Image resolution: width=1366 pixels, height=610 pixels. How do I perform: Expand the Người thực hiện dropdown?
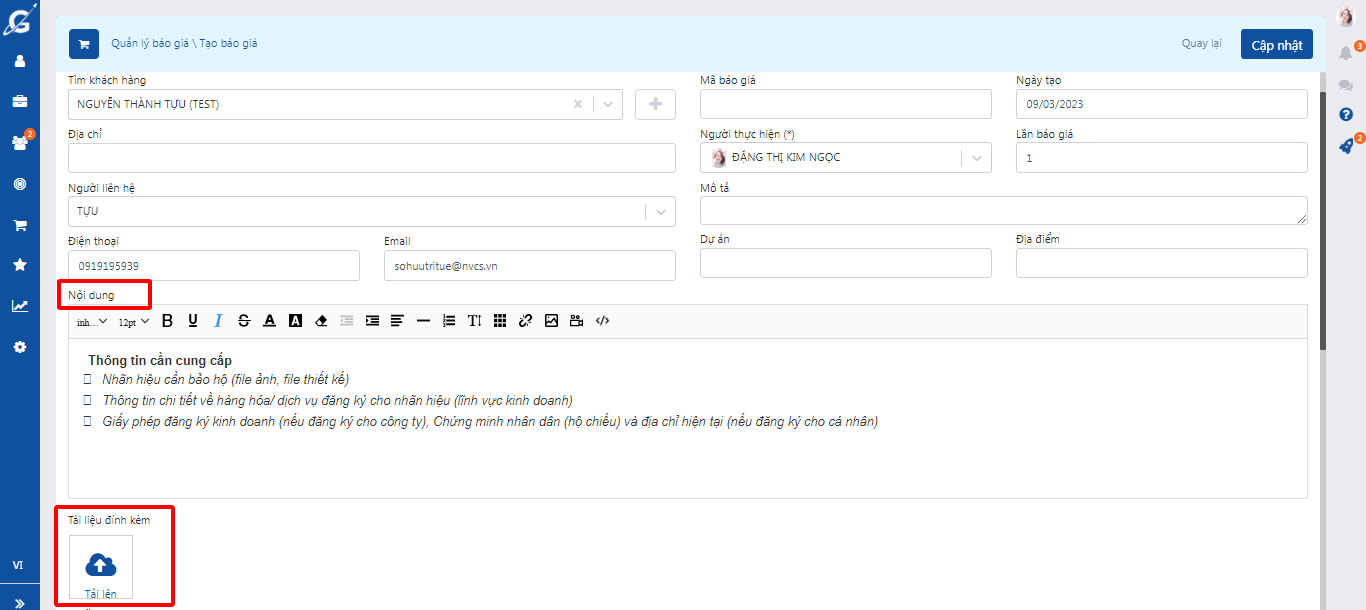tap(976, 158)
